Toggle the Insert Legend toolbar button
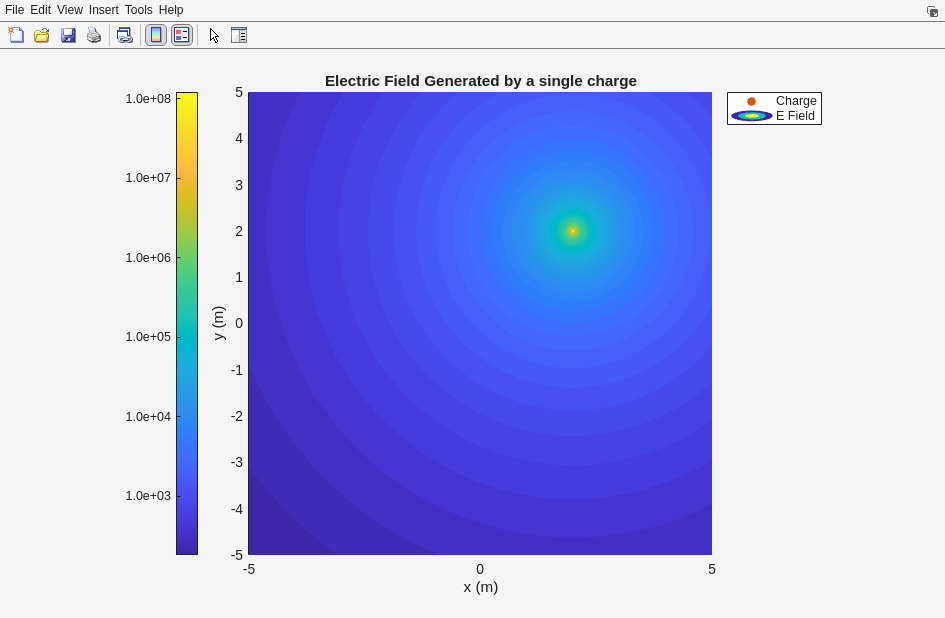 181,35
